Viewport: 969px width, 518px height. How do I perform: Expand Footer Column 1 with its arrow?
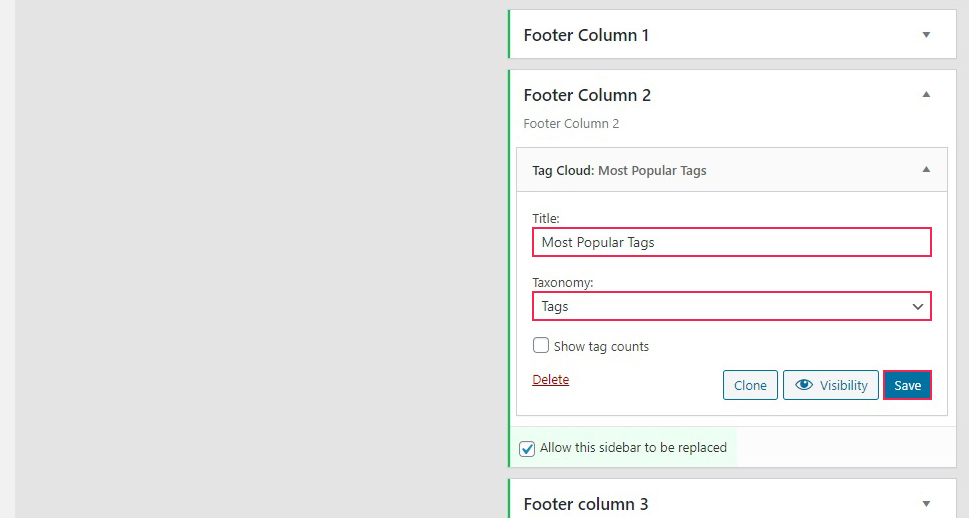(926, 35)
